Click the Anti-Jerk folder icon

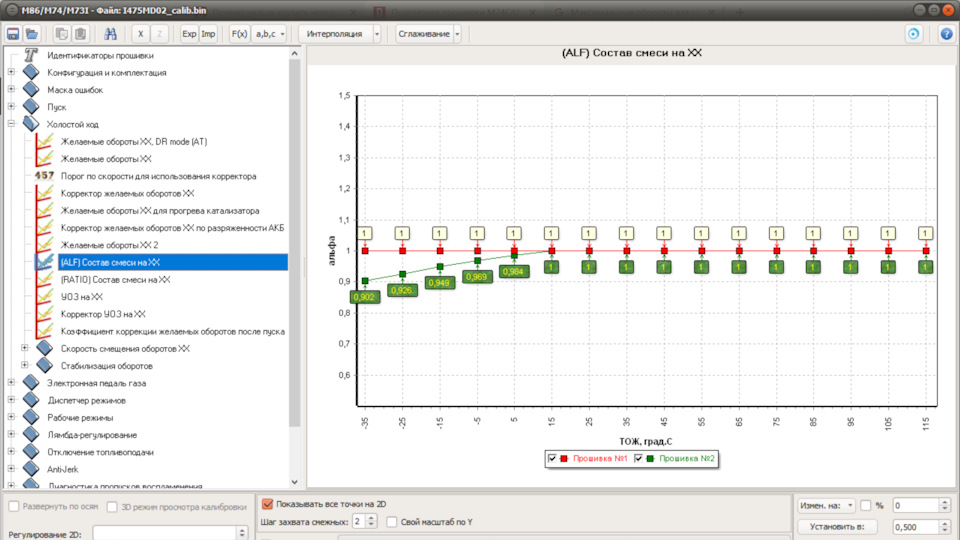(x=31, y=469)
